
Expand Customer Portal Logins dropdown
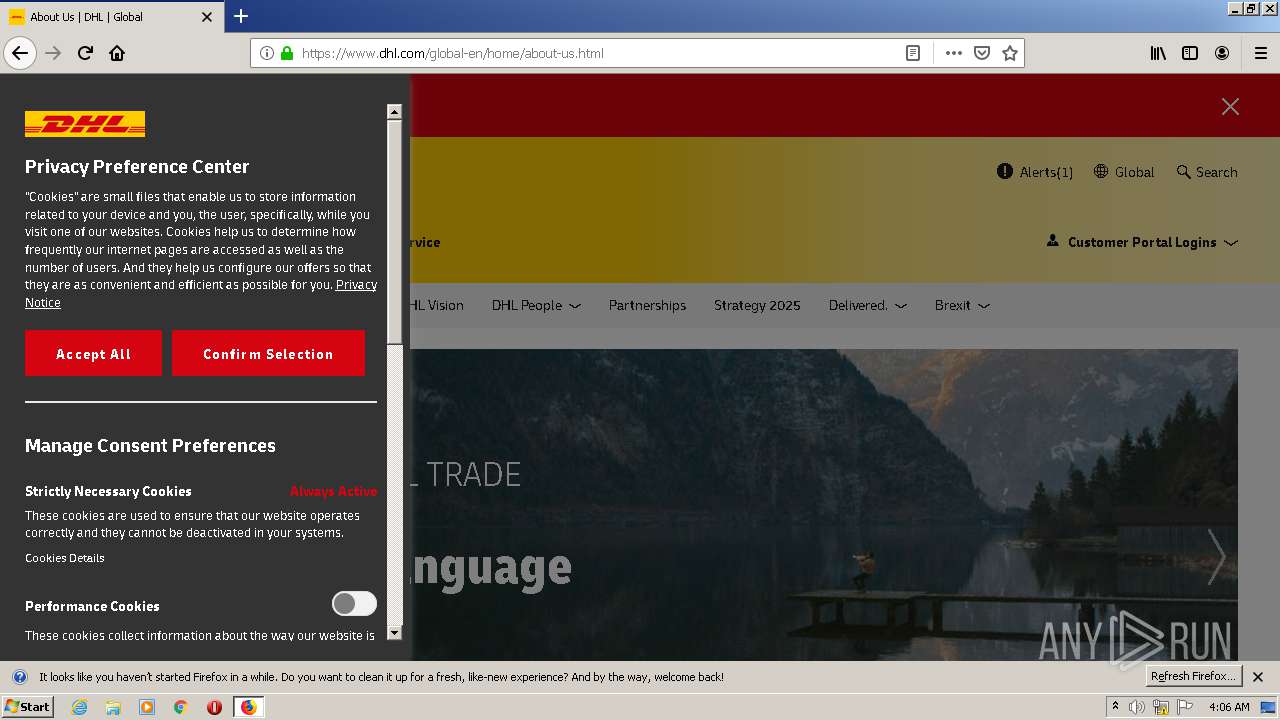[1143, 242]
